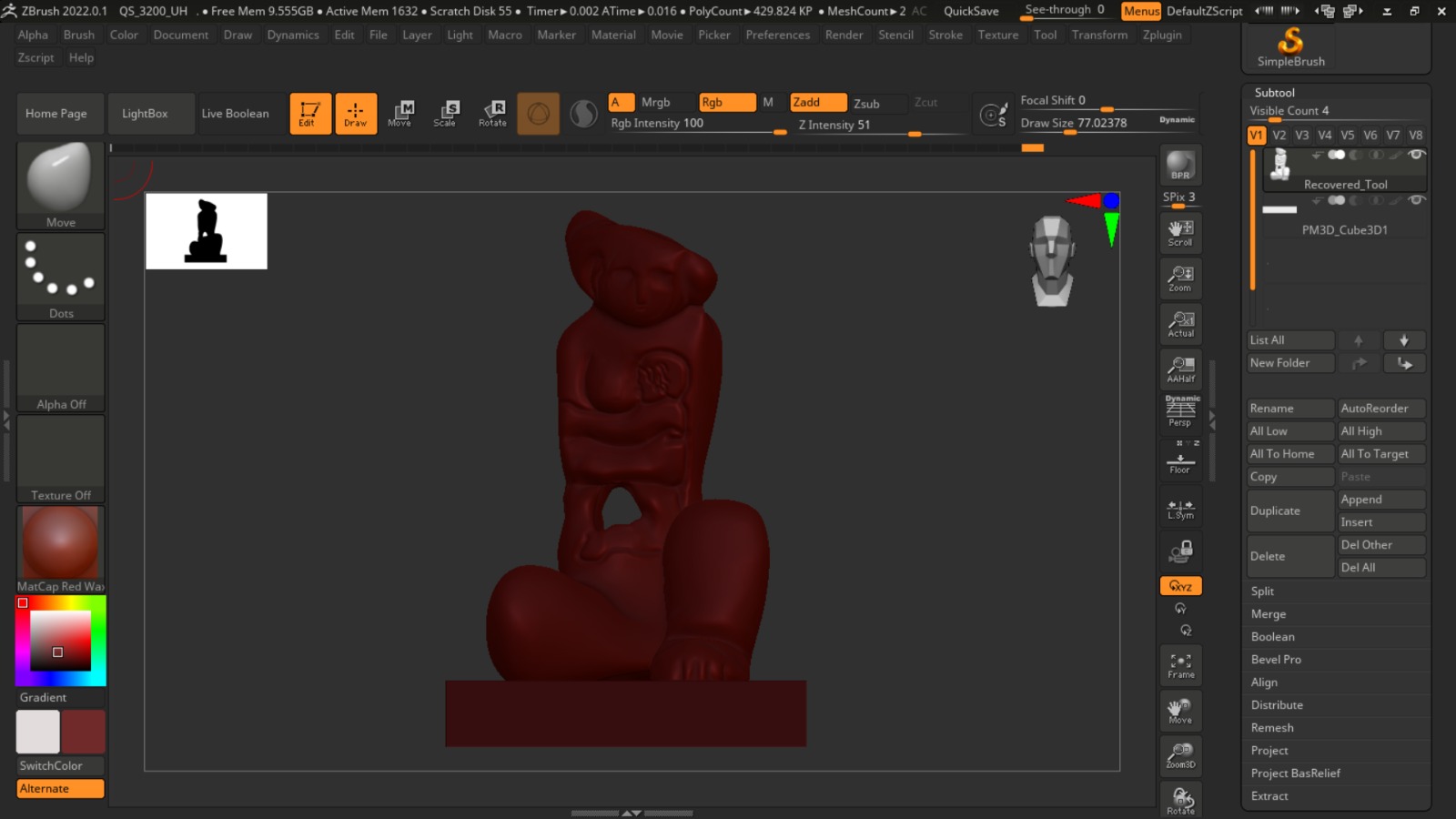Open the MatCap Red Wax material selector

click(x=61, y=550)
